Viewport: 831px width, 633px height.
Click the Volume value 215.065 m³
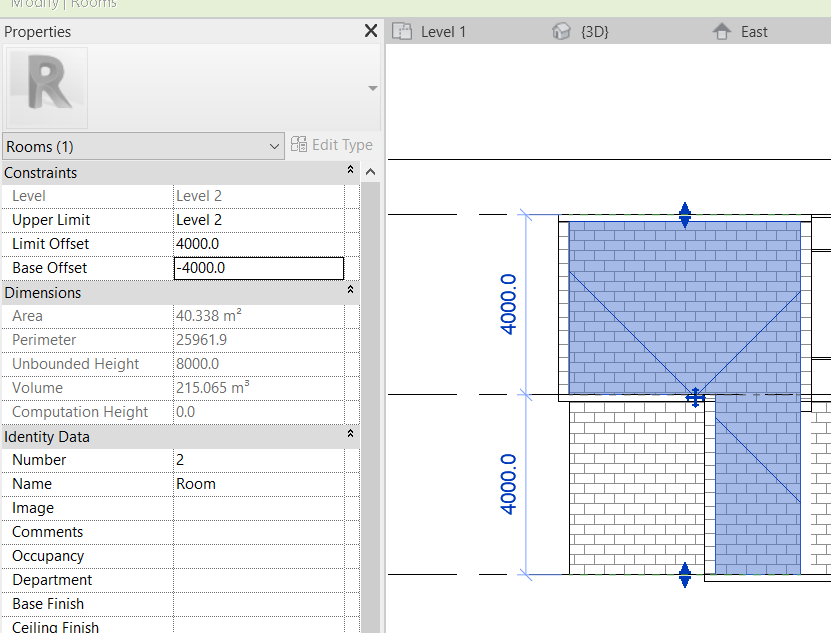pos(213,388)
